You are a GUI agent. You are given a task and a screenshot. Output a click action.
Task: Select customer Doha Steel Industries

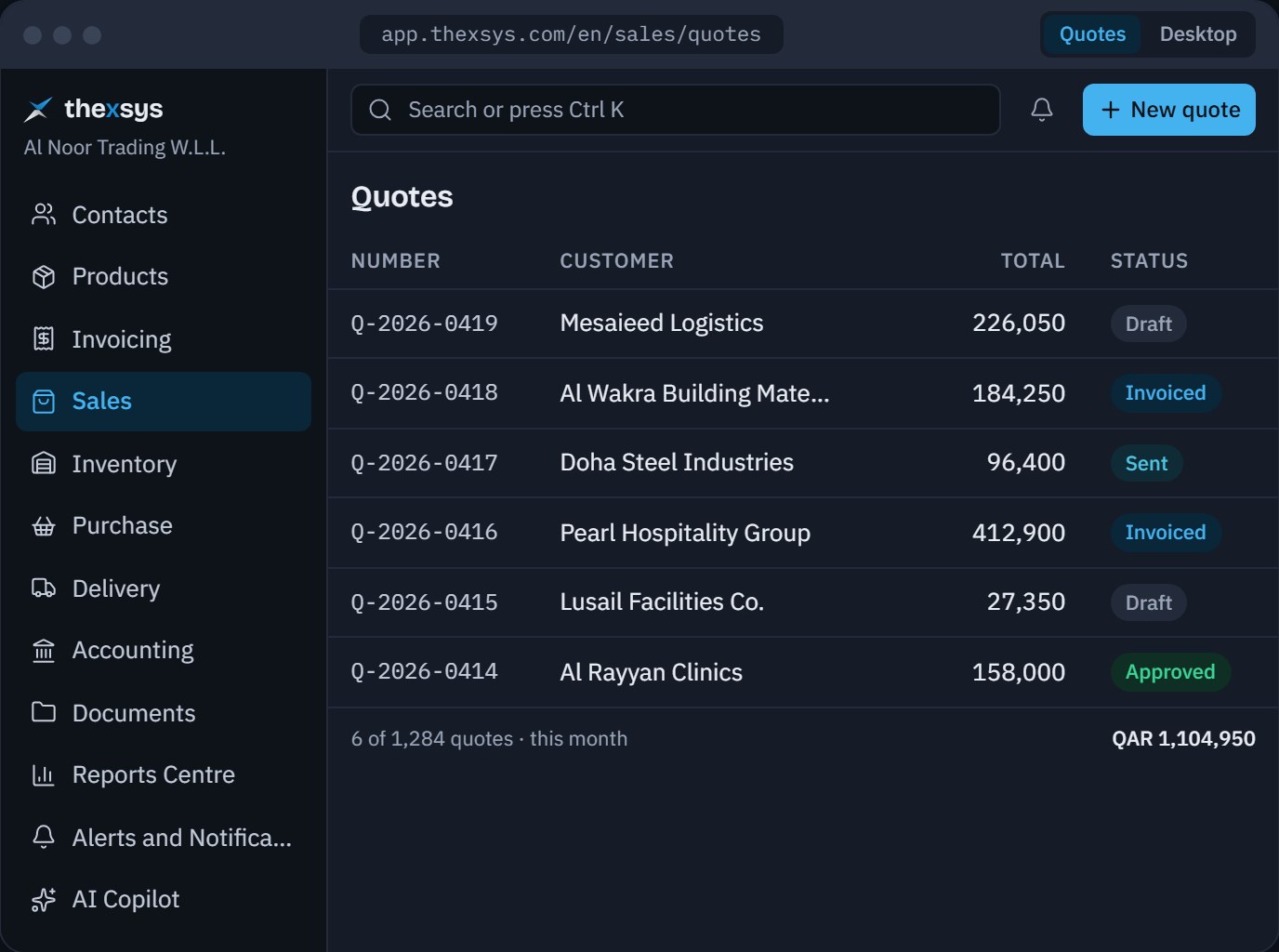[x=677, y=463]
